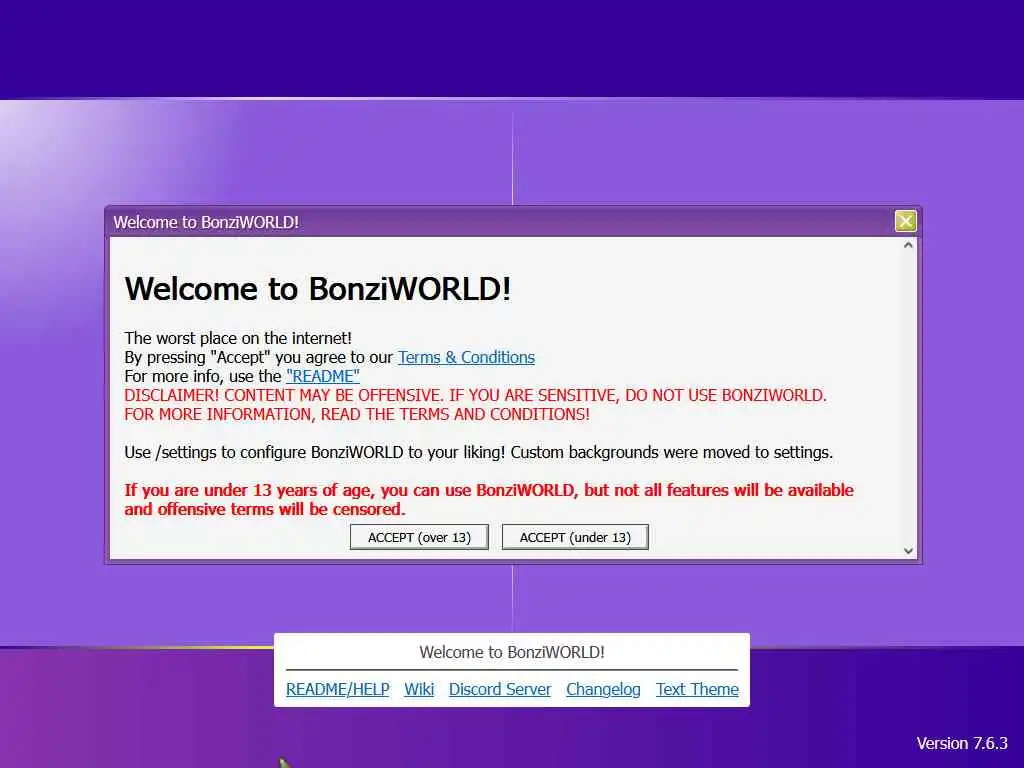Open the README/HELP link at the bottom
The height and width of the screenshot is (768, 1024).
click(338, 689)
